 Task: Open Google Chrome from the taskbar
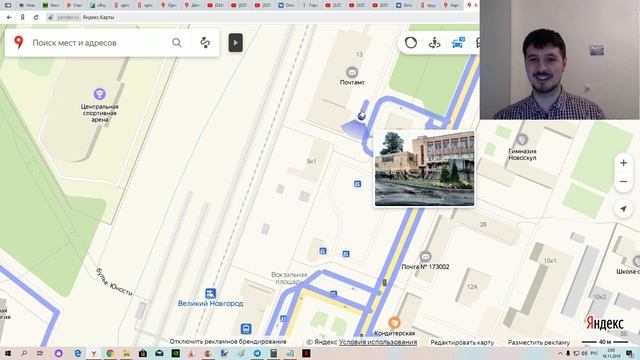coord(110,353)
